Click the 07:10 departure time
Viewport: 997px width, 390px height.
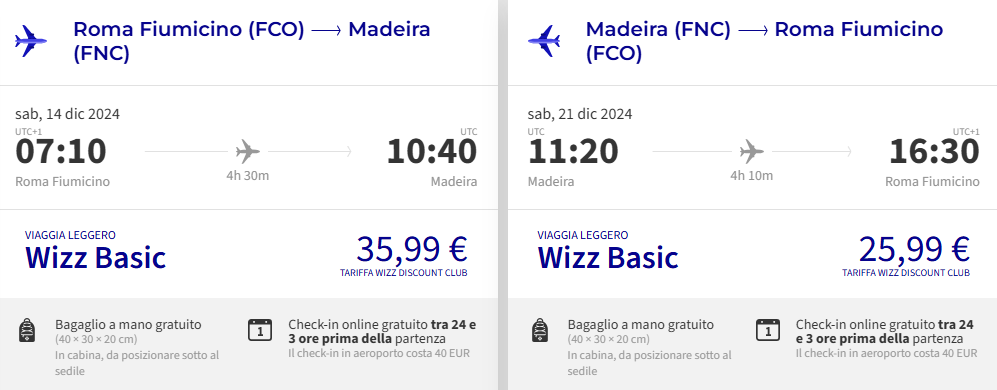[x=61, y=152]
